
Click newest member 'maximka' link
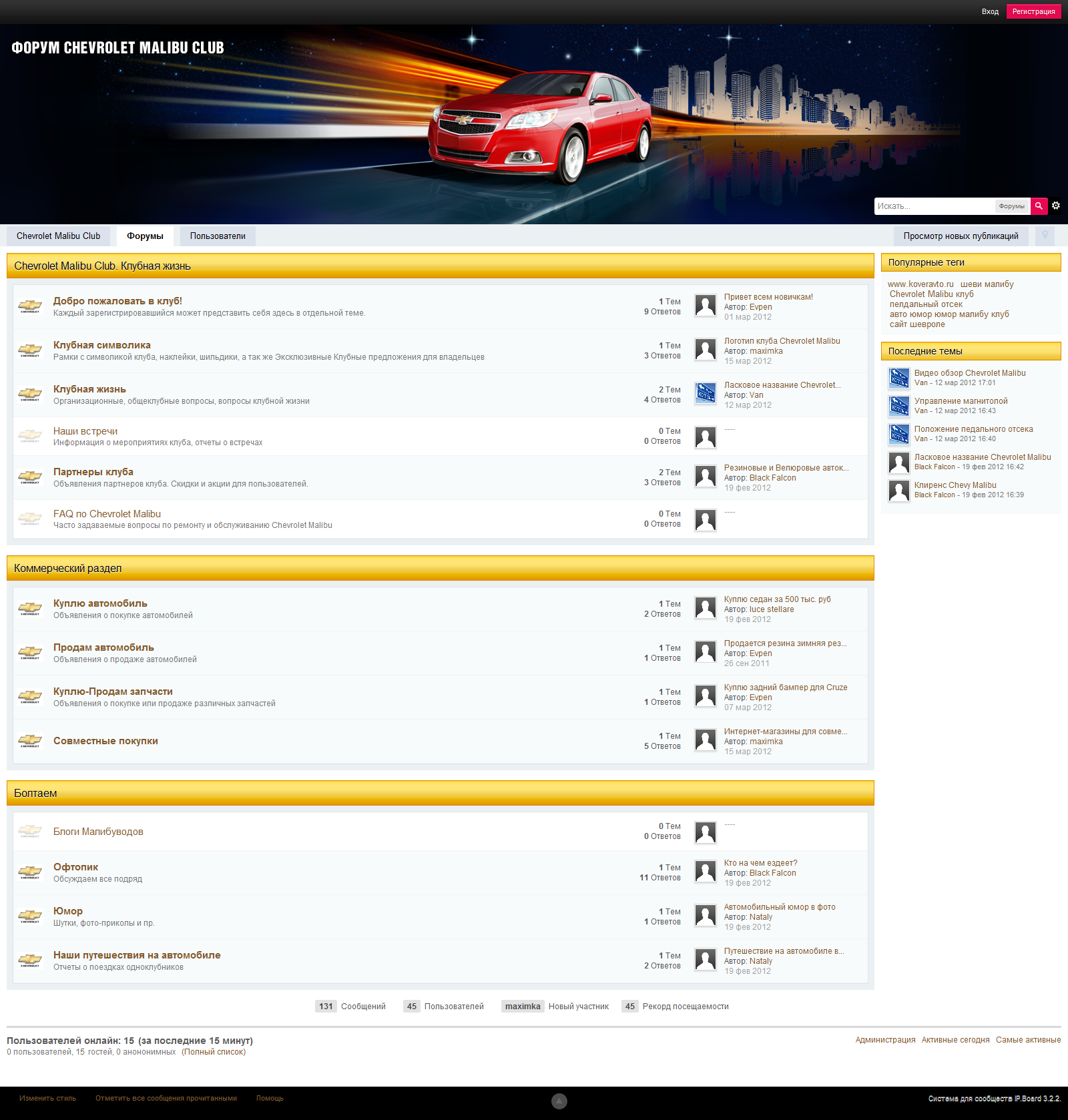tap(523, 1007)
